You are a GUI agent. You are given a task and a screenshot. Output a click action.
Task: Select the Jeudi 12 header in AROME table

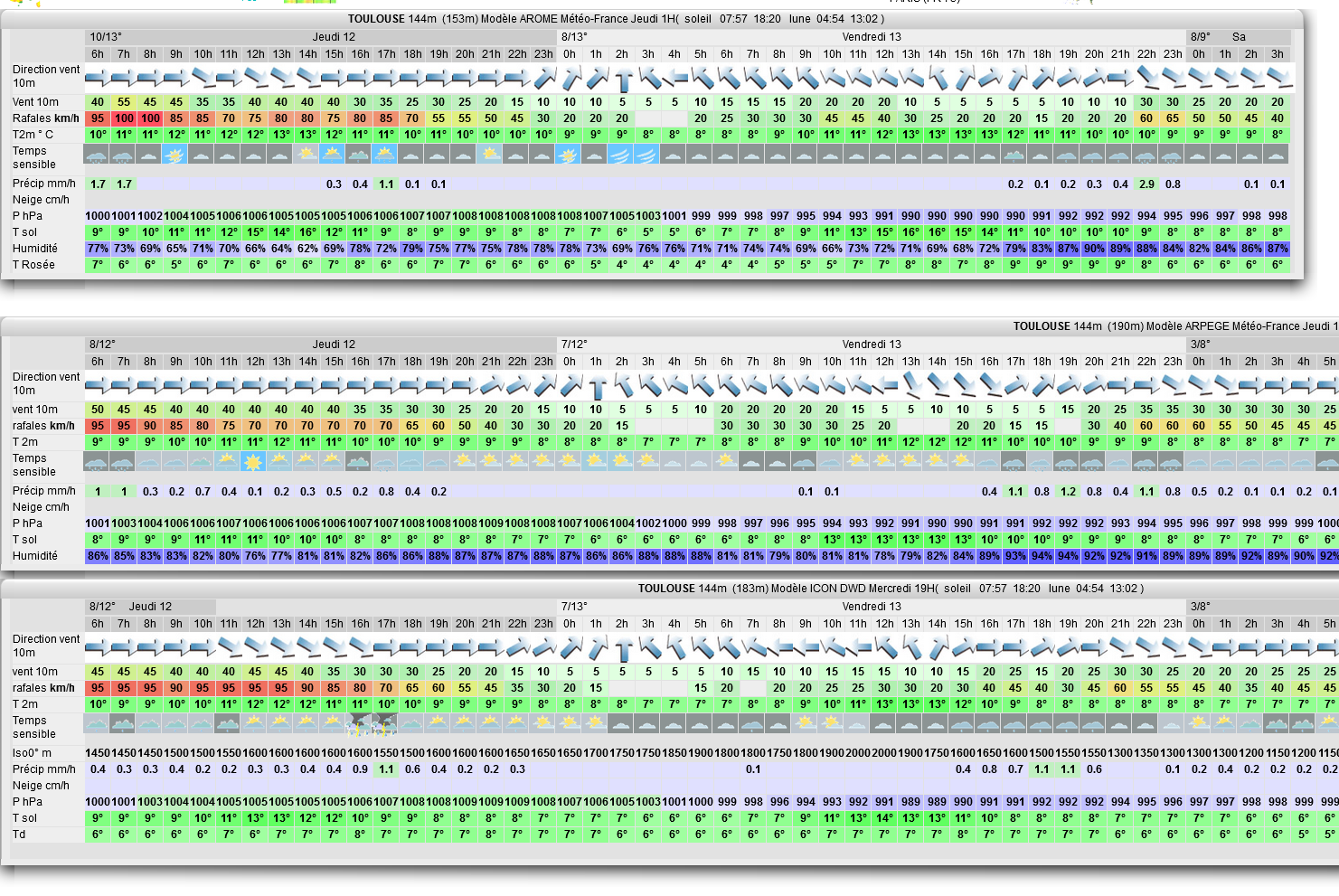334,37
